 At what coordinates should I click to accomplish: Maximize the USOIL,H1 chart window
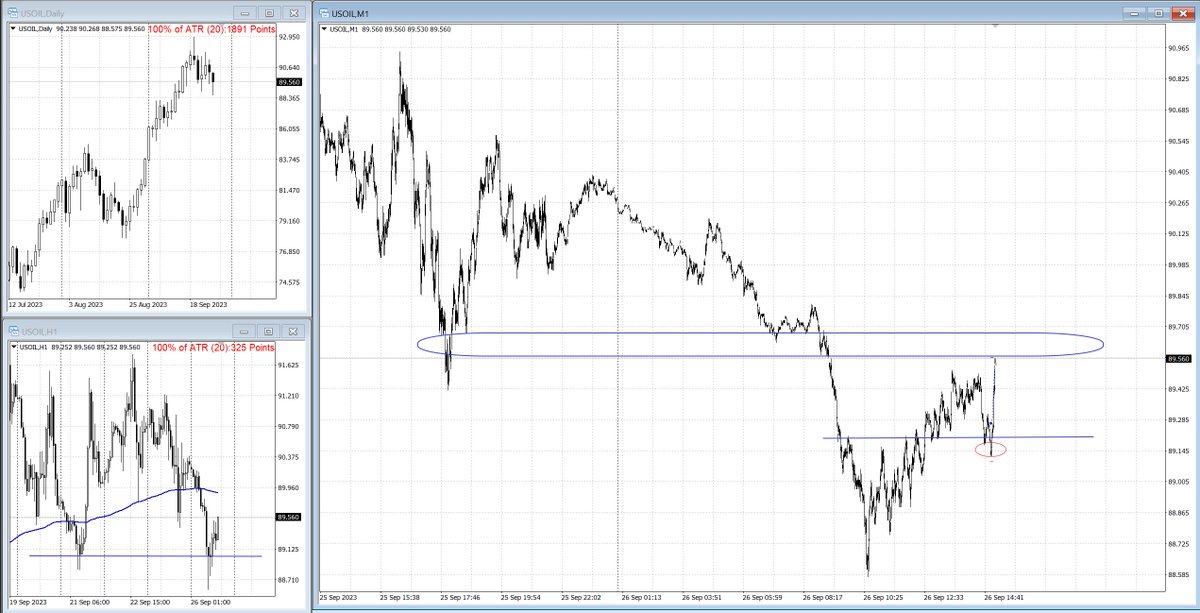click(x=270, y=331)
